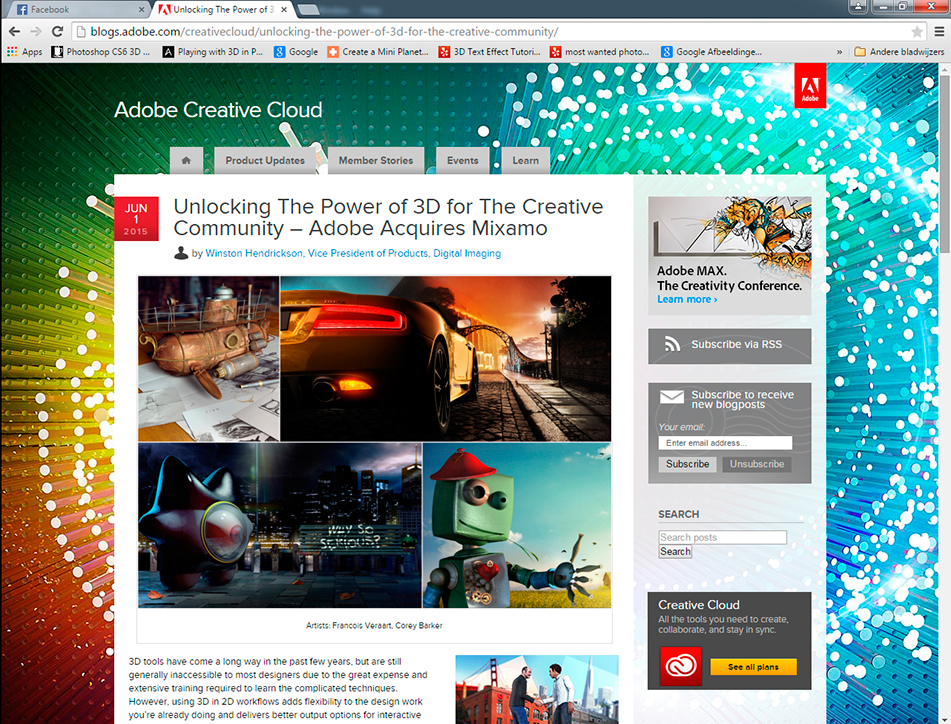Click the SEARCH sidebar heading

click(x=679, y=514)
